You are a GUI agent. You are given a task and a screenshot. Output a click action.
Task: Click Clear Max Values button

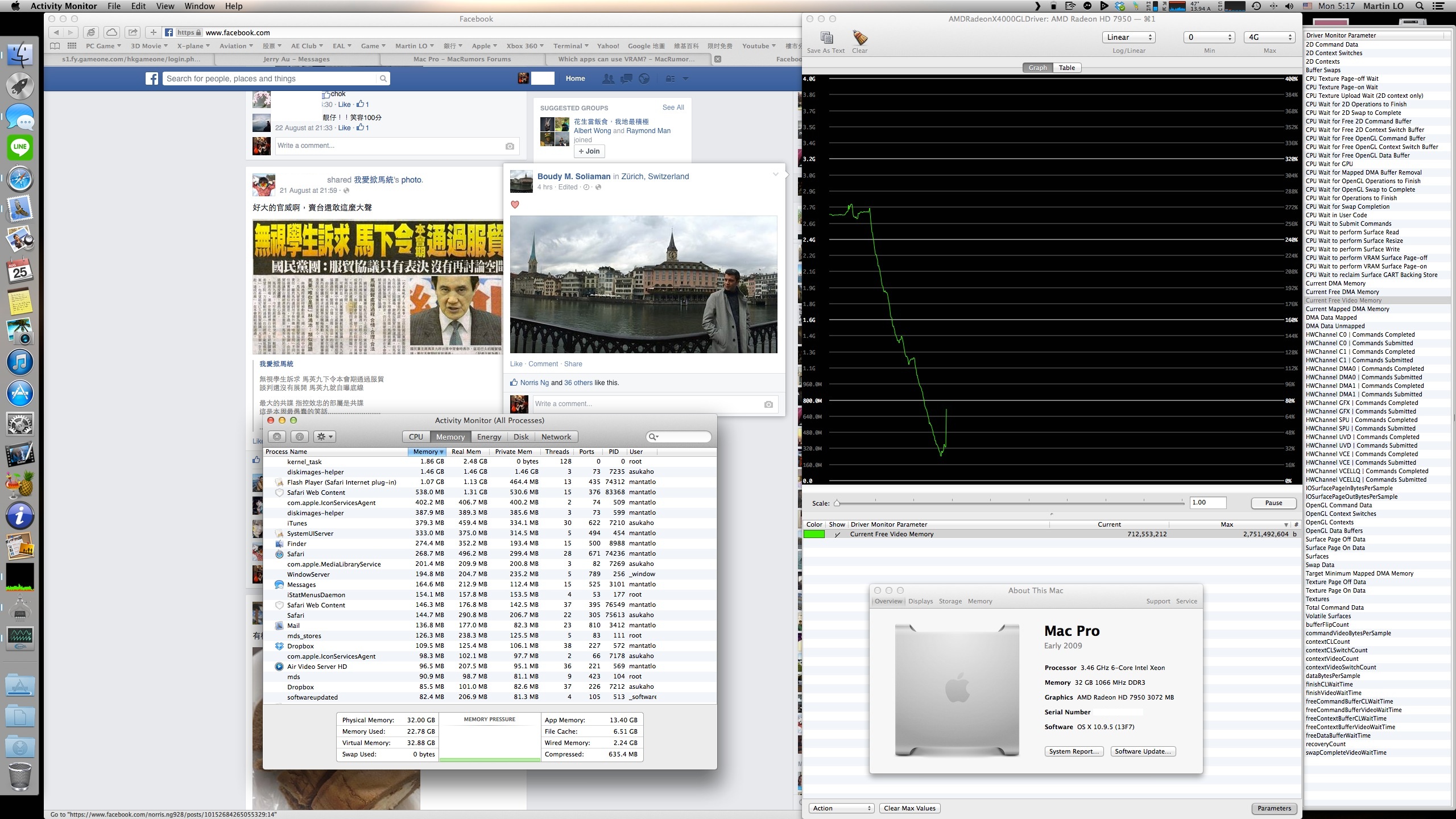909,808
